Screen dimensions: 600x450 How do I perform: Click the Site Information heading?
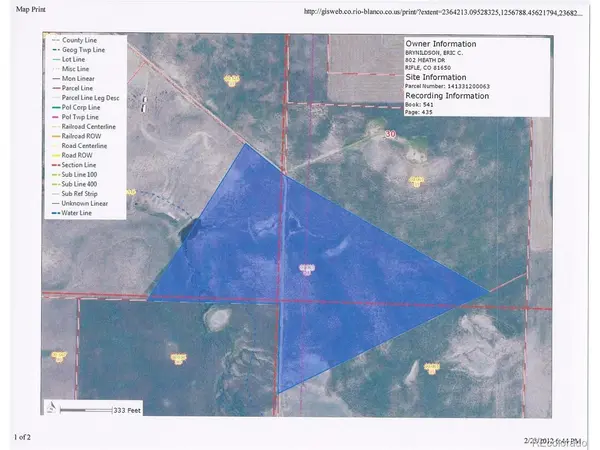[436, 77]
